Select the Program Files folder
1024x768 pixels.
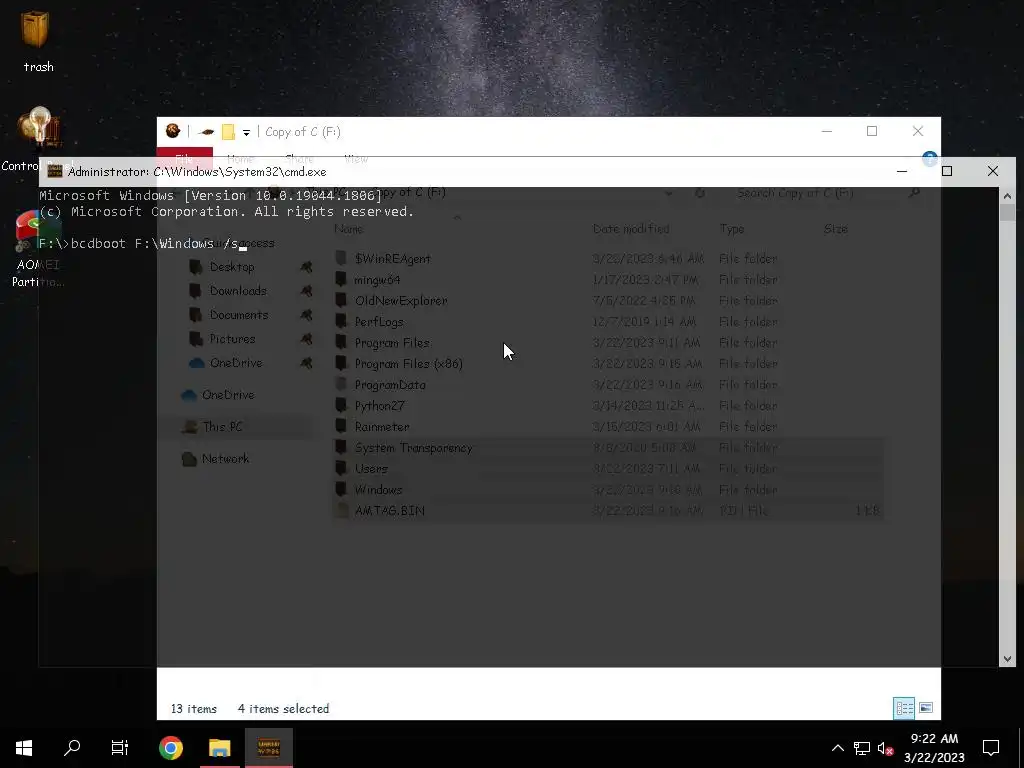coord(392,343)
